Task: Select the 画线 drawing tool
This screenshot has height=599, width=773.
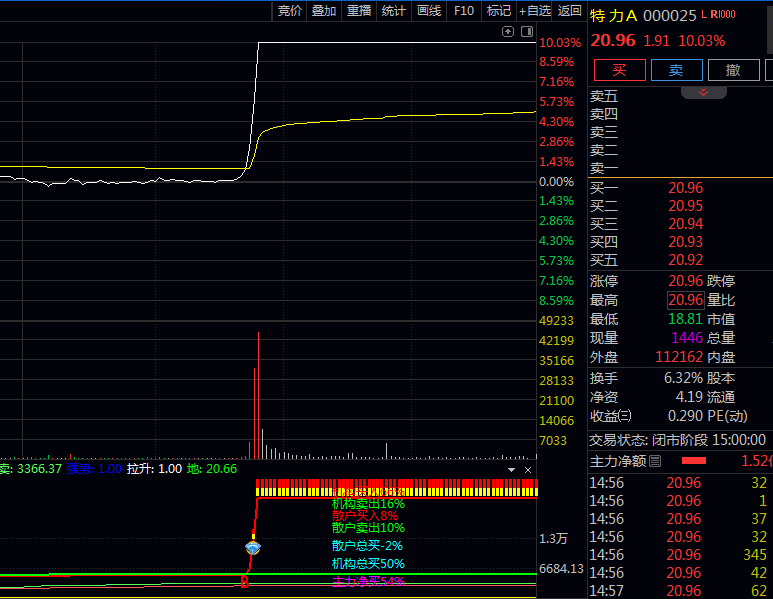Action: 429,11
